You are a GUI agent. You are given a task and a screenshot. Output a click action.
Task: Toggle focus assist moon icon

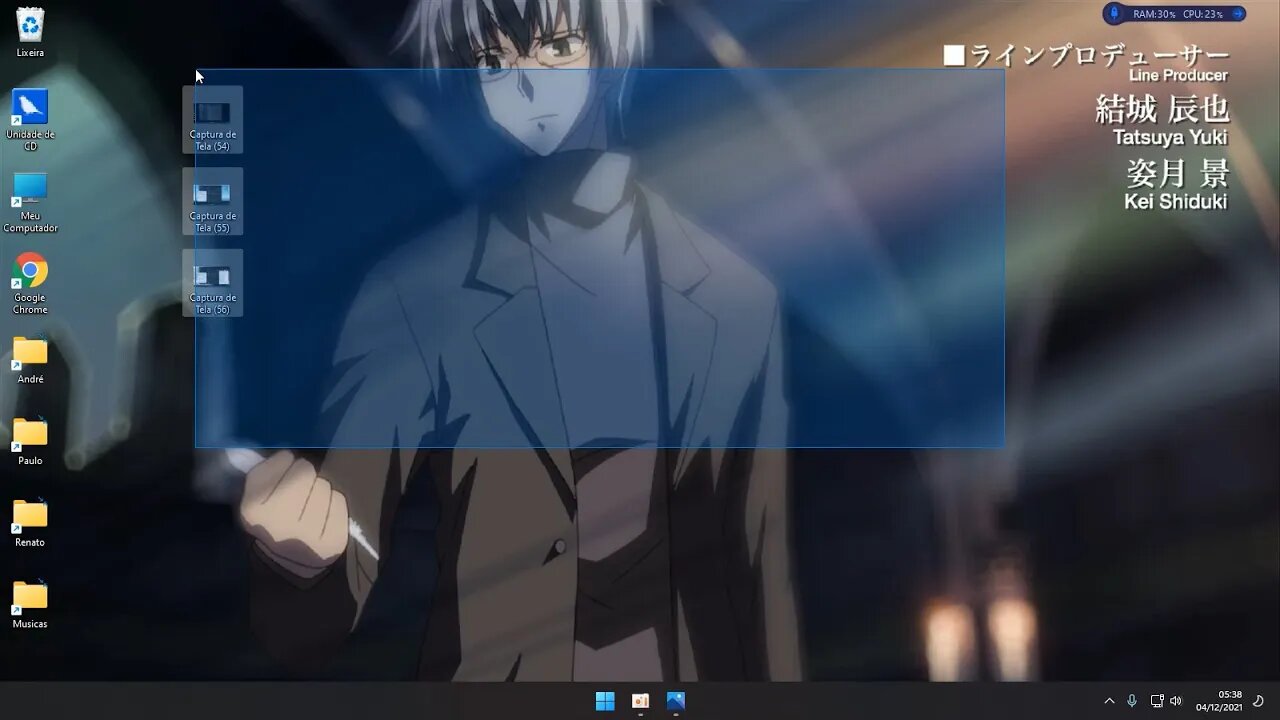pyautogui.click(x=1258, y=701)
